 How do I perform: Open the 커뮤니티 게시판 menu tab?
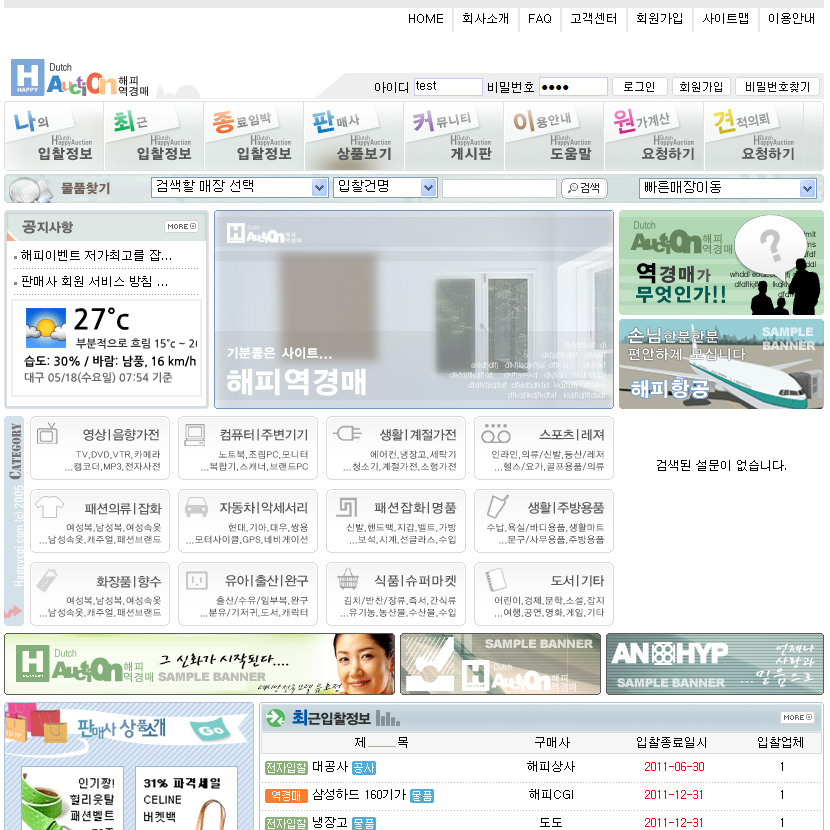pos(454,136)
